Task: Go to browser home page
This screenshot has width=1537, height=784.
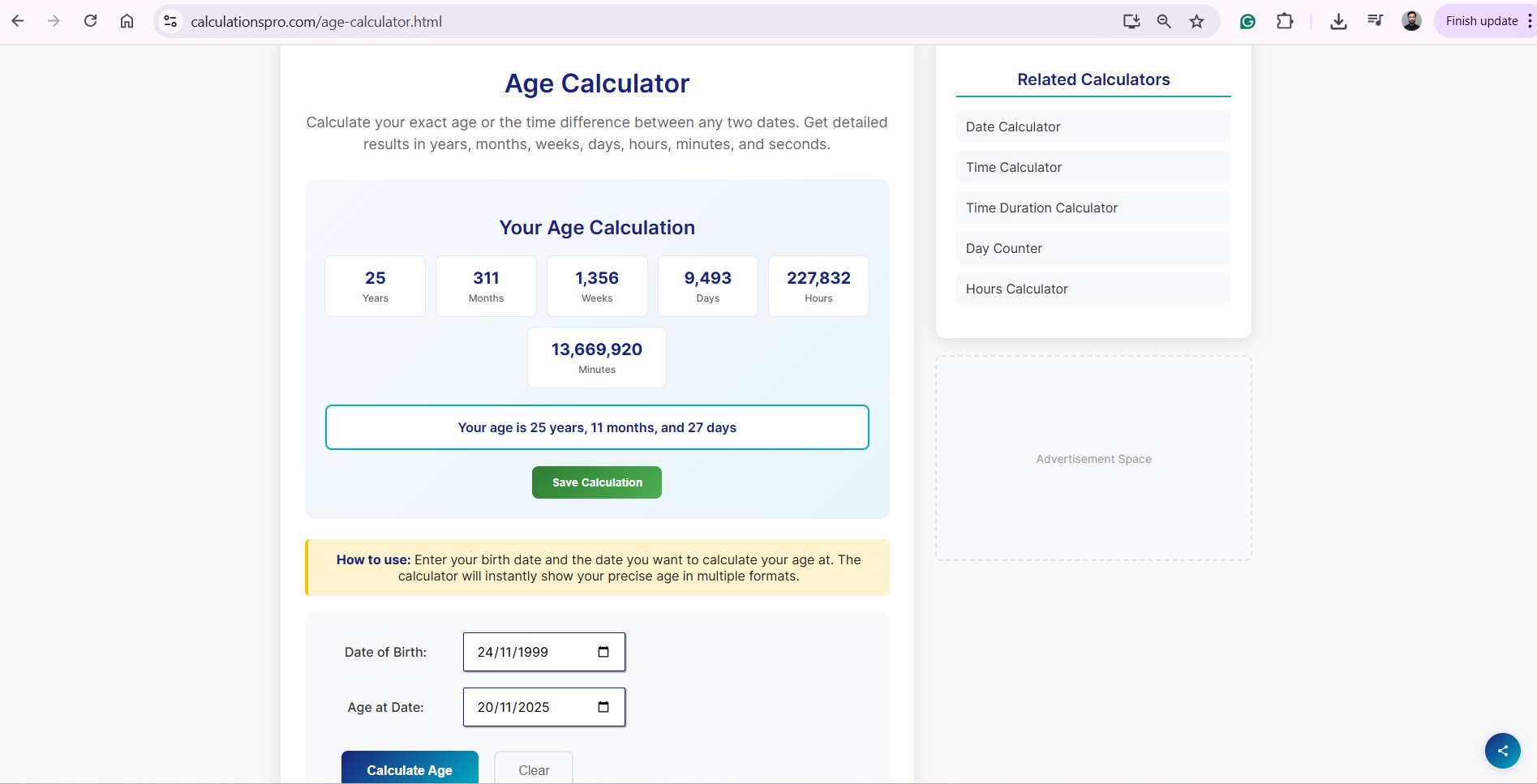Action: 127,21
